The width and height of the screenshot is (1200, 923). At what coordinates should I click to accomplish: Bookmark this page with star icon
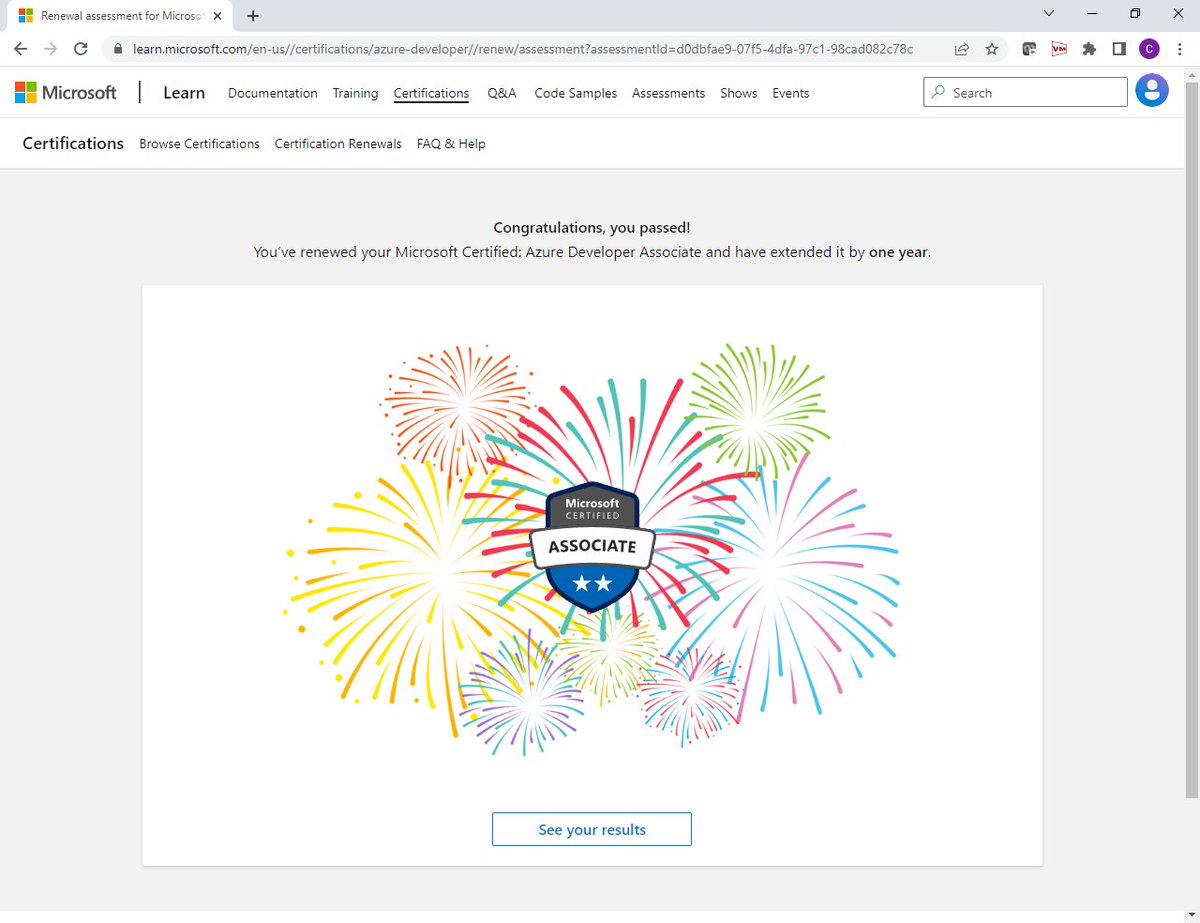[991, 48]
